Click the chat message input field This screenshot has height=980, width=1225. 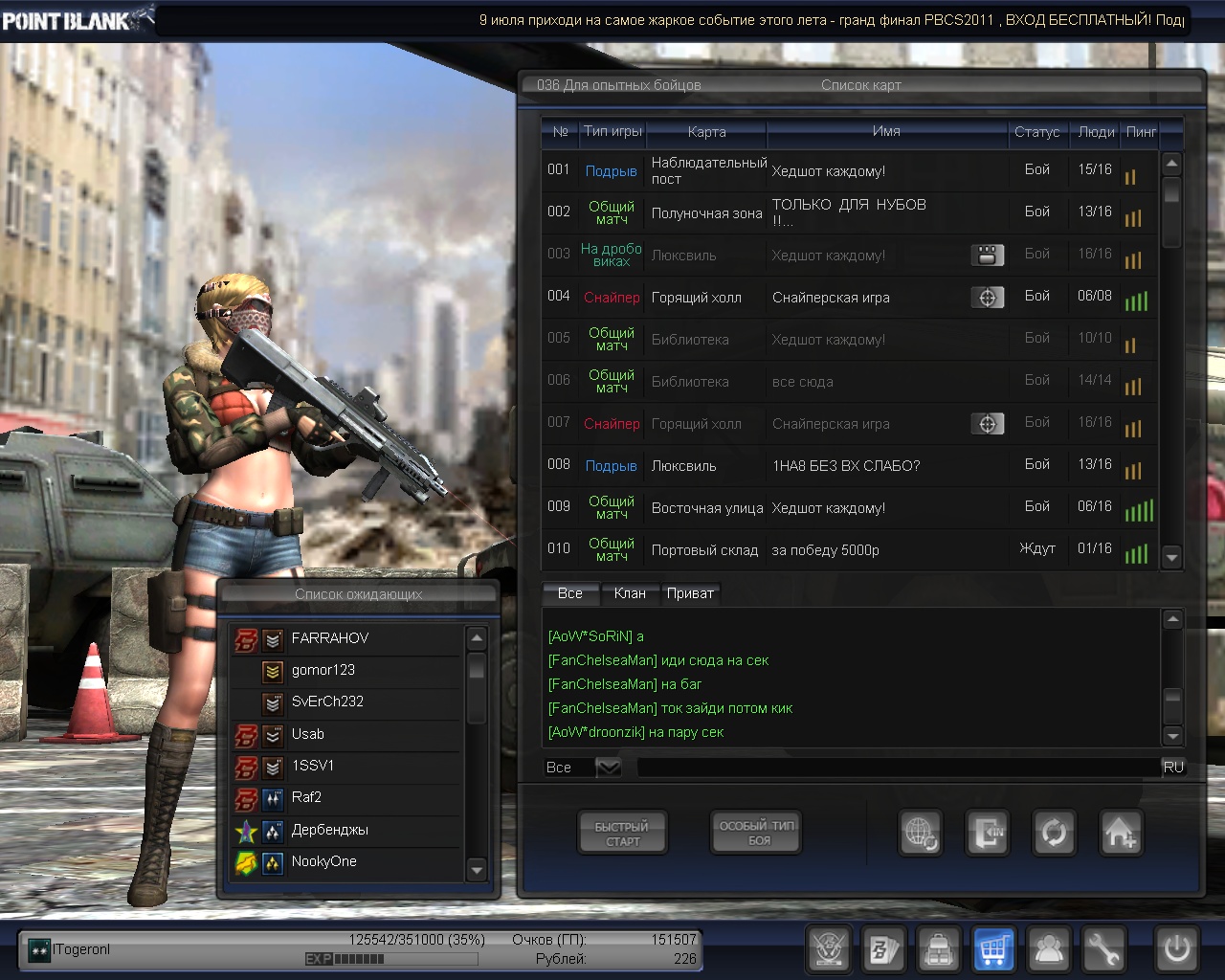click(x=898, y=768)
